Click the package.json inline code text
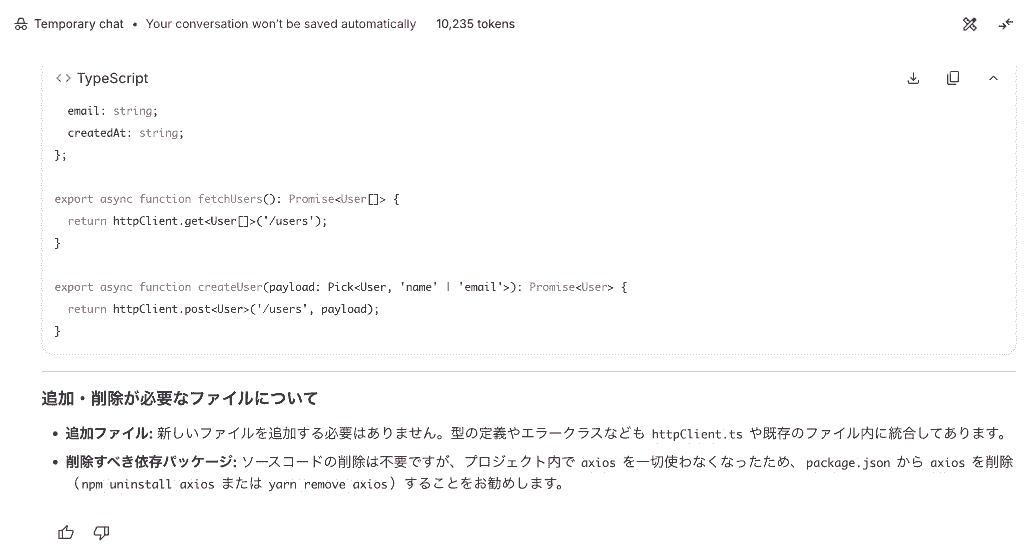The image size is (1024, 553). pos(848,463)
